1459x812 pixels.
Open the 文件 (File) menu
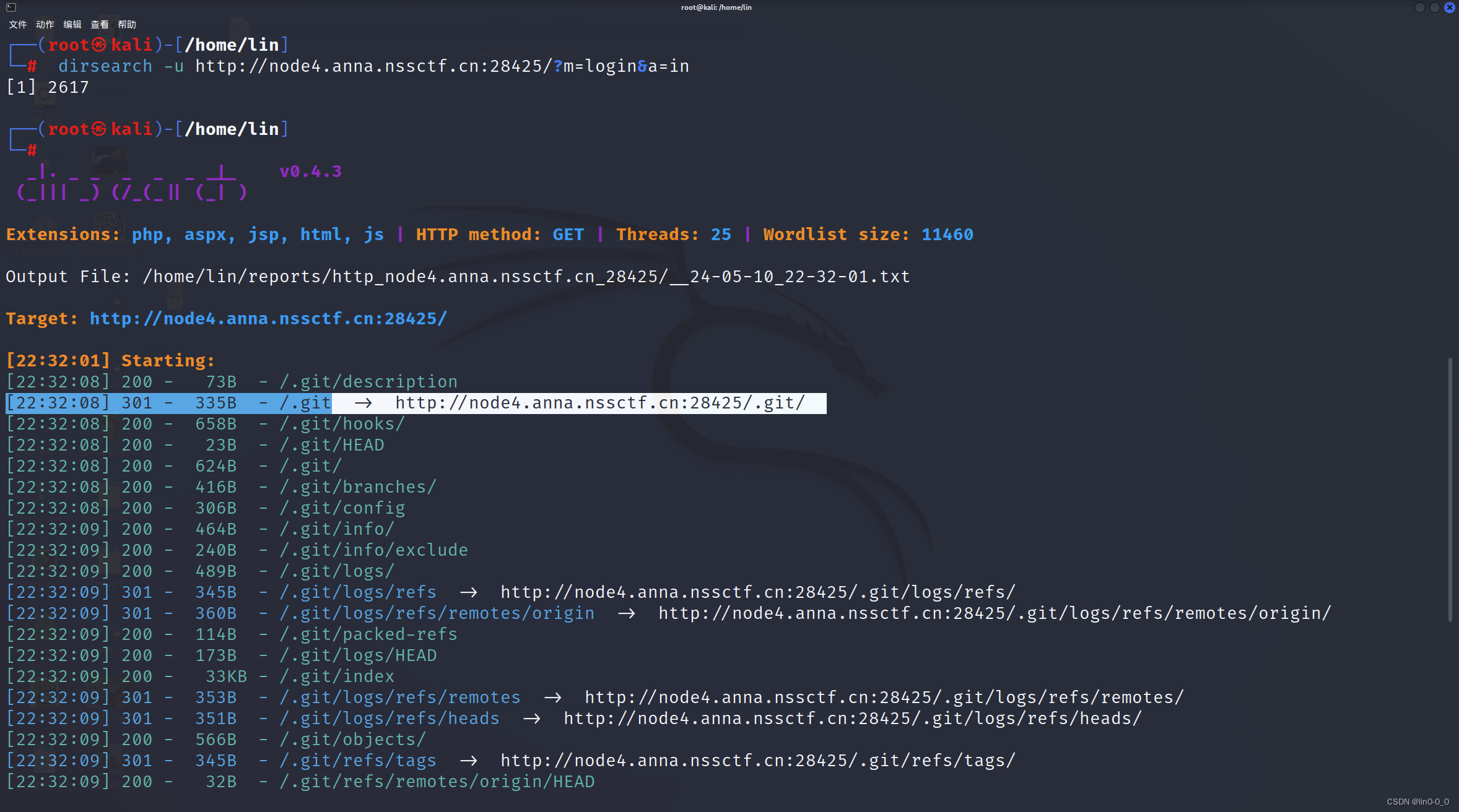(18, 25)
